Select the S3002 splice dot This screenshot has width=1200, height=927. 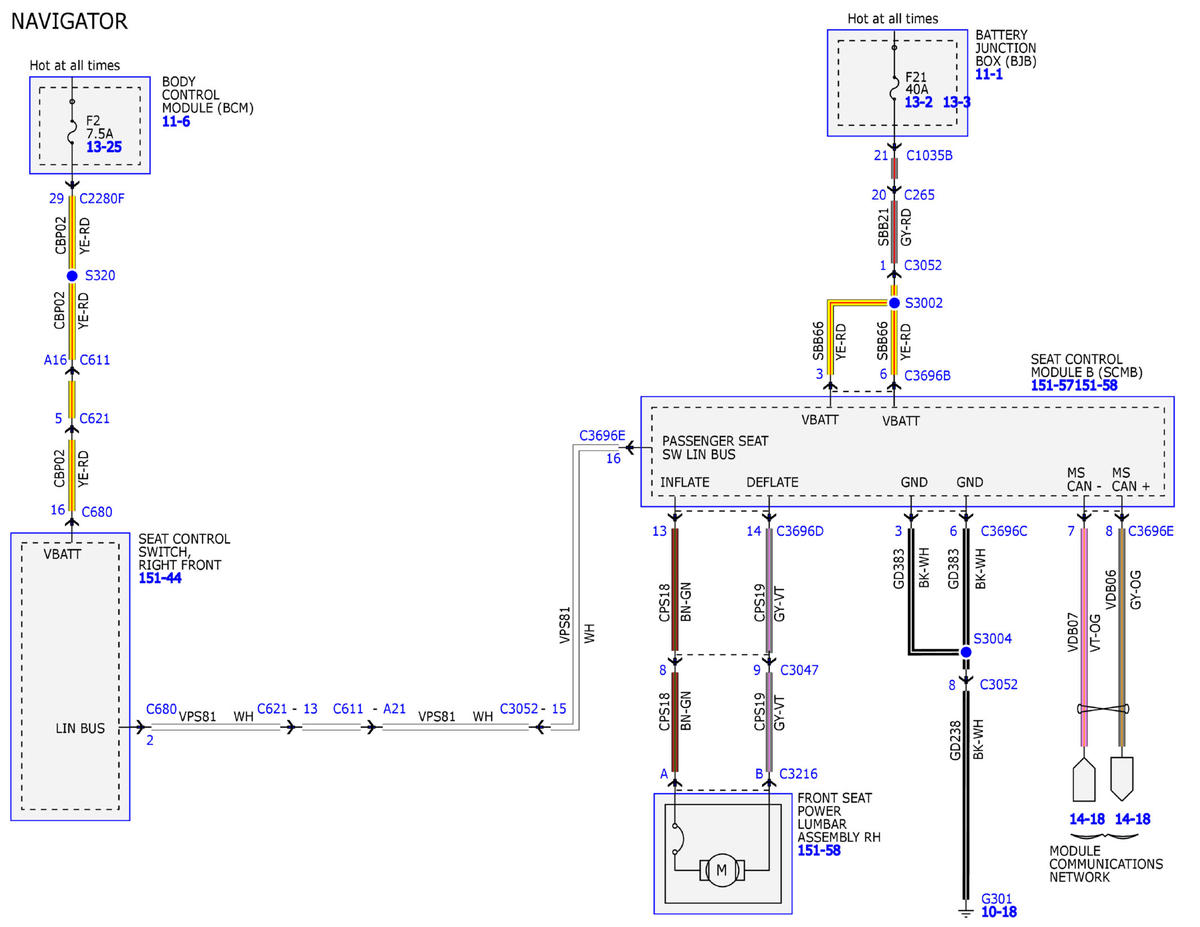[895, 302]
